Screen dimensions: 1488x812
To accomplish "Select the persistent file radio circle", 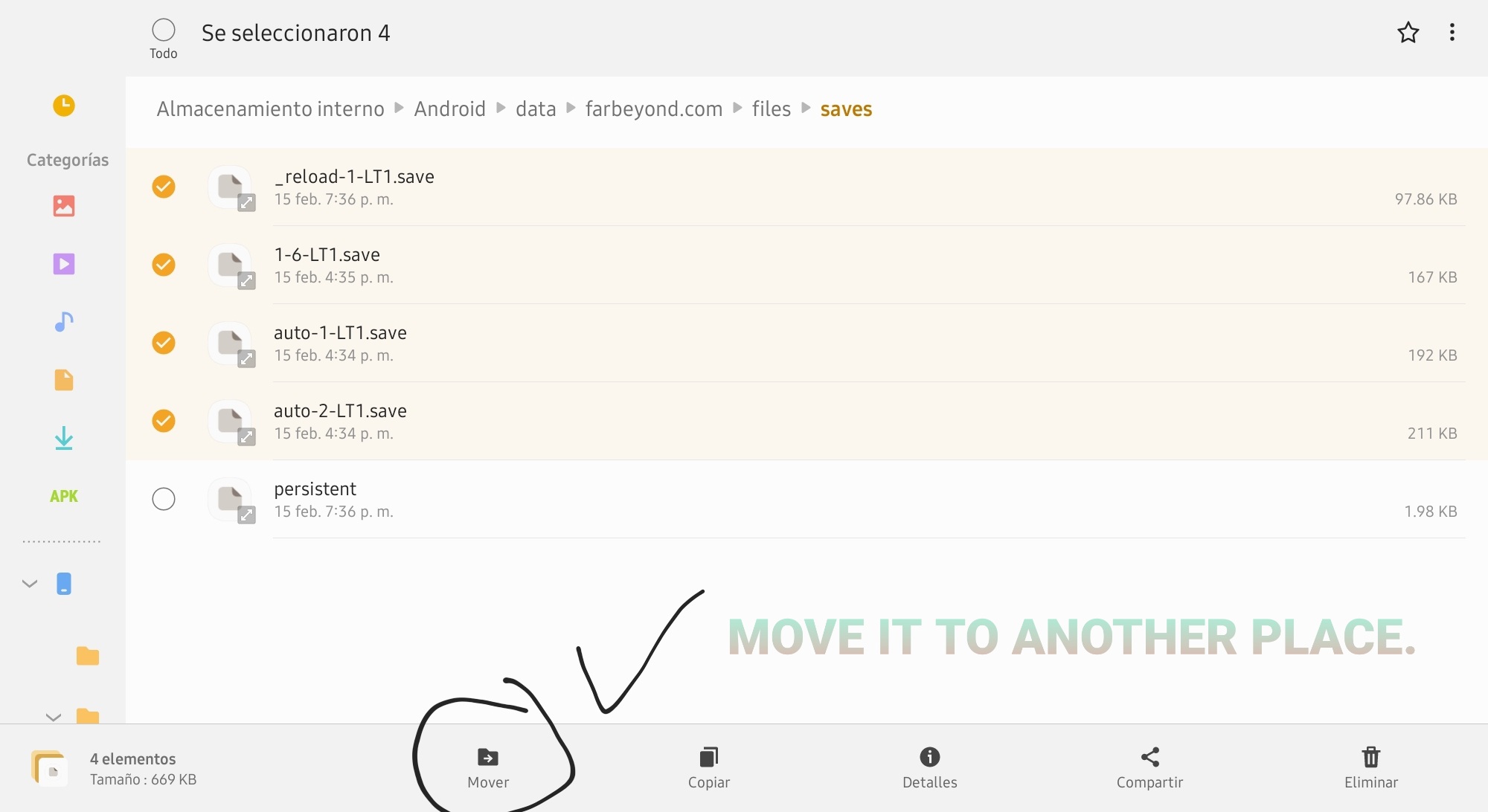I will click(164, 499).
